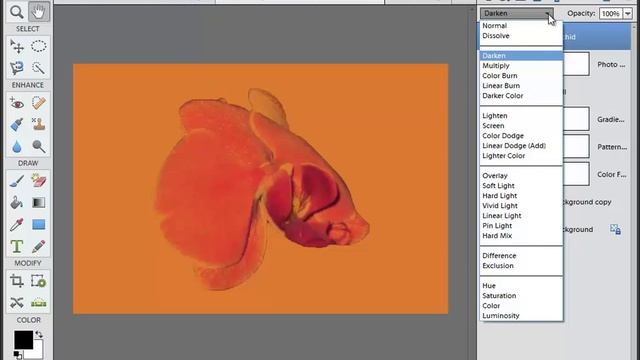Select the Type tool

coord(17,247)
